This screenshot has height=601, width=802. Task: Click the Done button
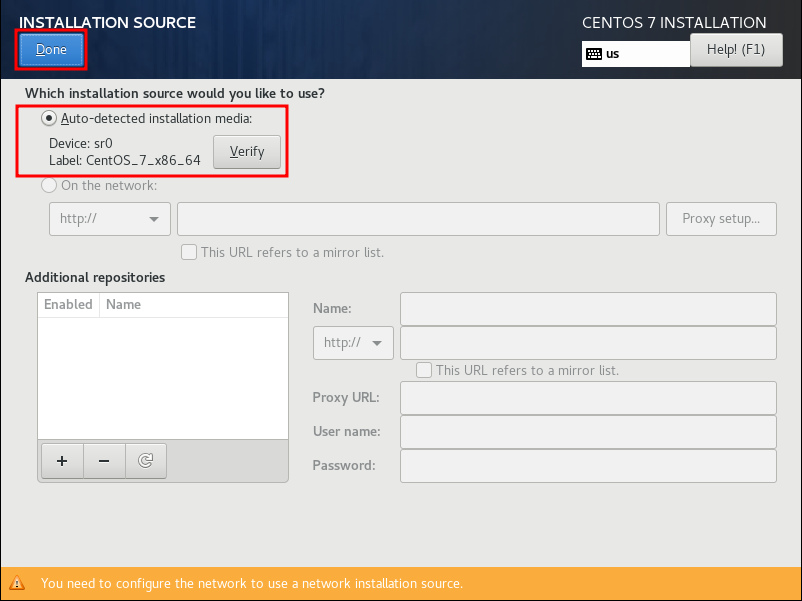51,50
